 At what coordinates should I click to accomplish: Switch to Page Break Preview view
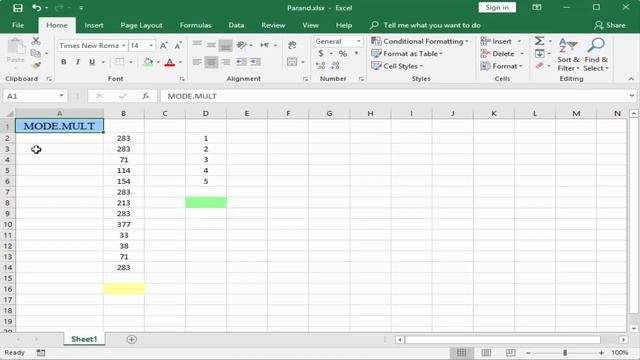510,353
